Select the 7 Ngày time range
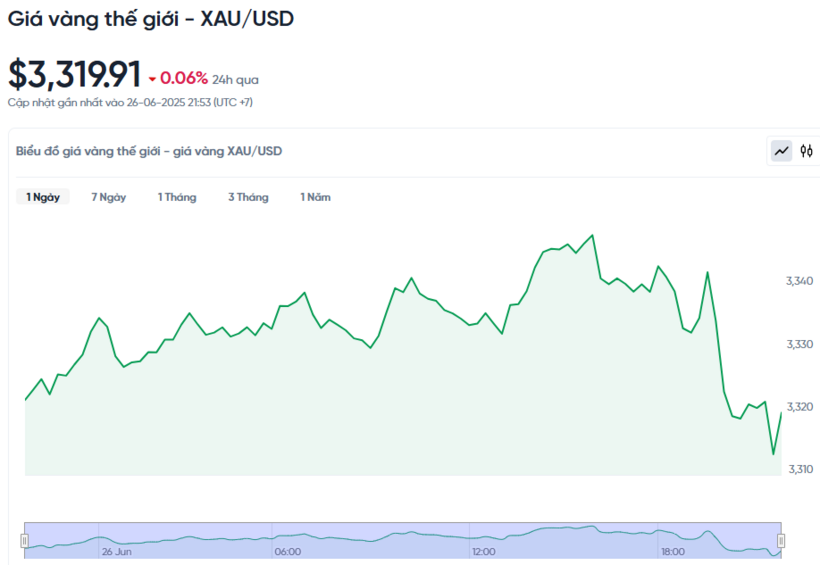Viewport: 820px width, 565px height. coord(108,197)
